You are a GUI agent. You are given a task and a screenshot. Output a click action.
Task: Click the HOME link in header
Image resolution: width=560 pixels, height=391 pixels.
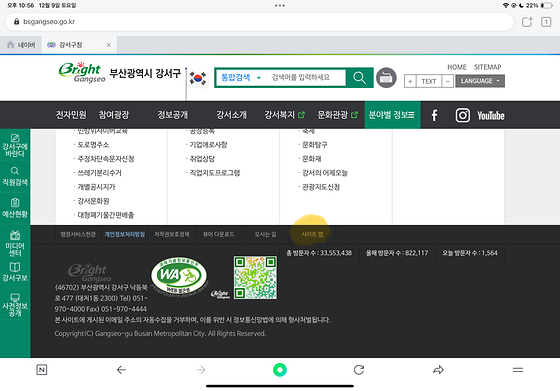457,67
